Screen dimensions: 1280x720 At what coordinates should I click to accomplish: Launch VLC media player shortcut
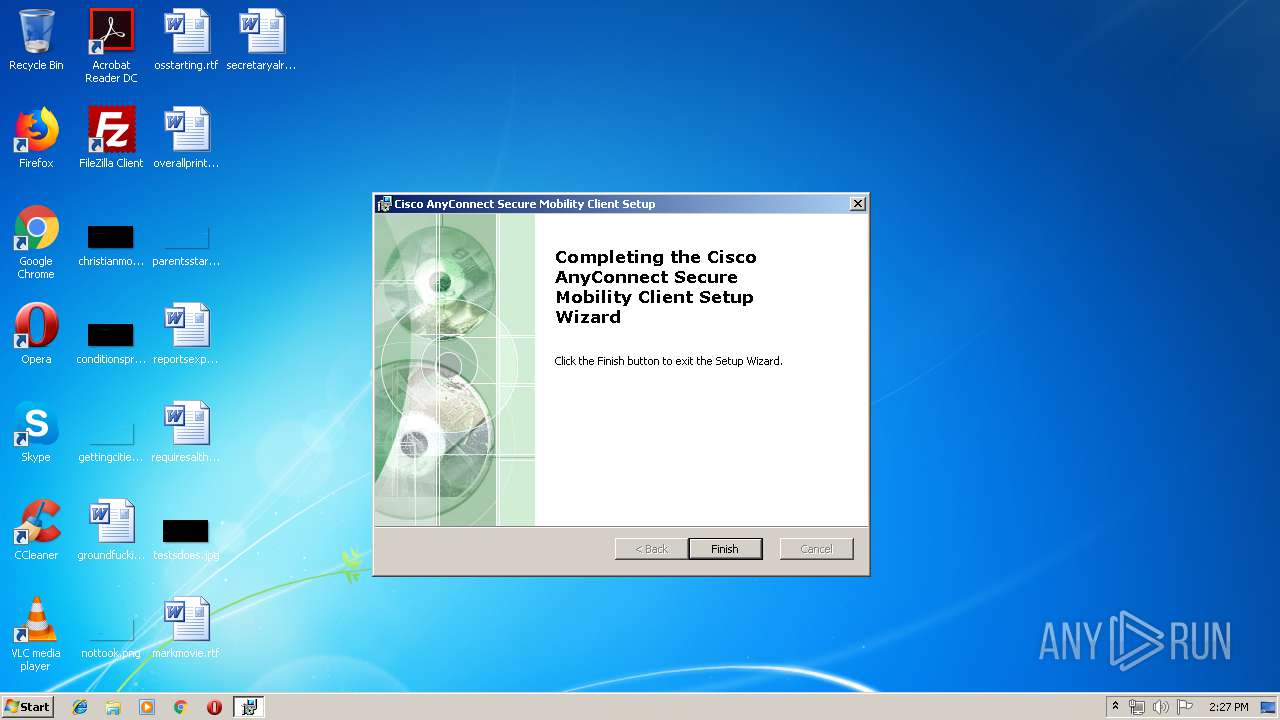[36, 634]
